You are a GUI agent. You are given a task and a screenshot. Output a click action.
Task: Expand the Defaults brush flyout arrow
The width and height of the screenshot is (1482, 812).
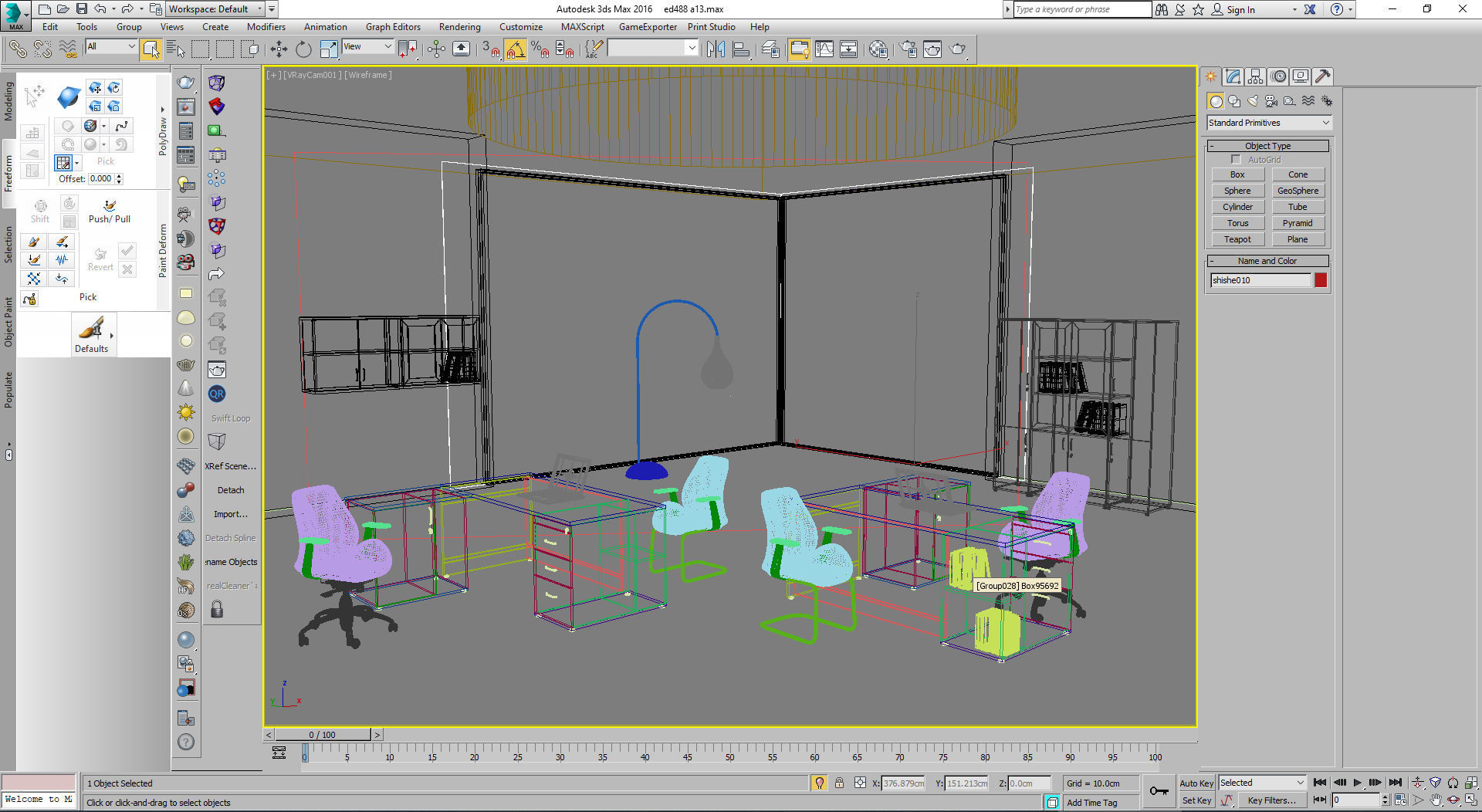[x=112, y=335]
